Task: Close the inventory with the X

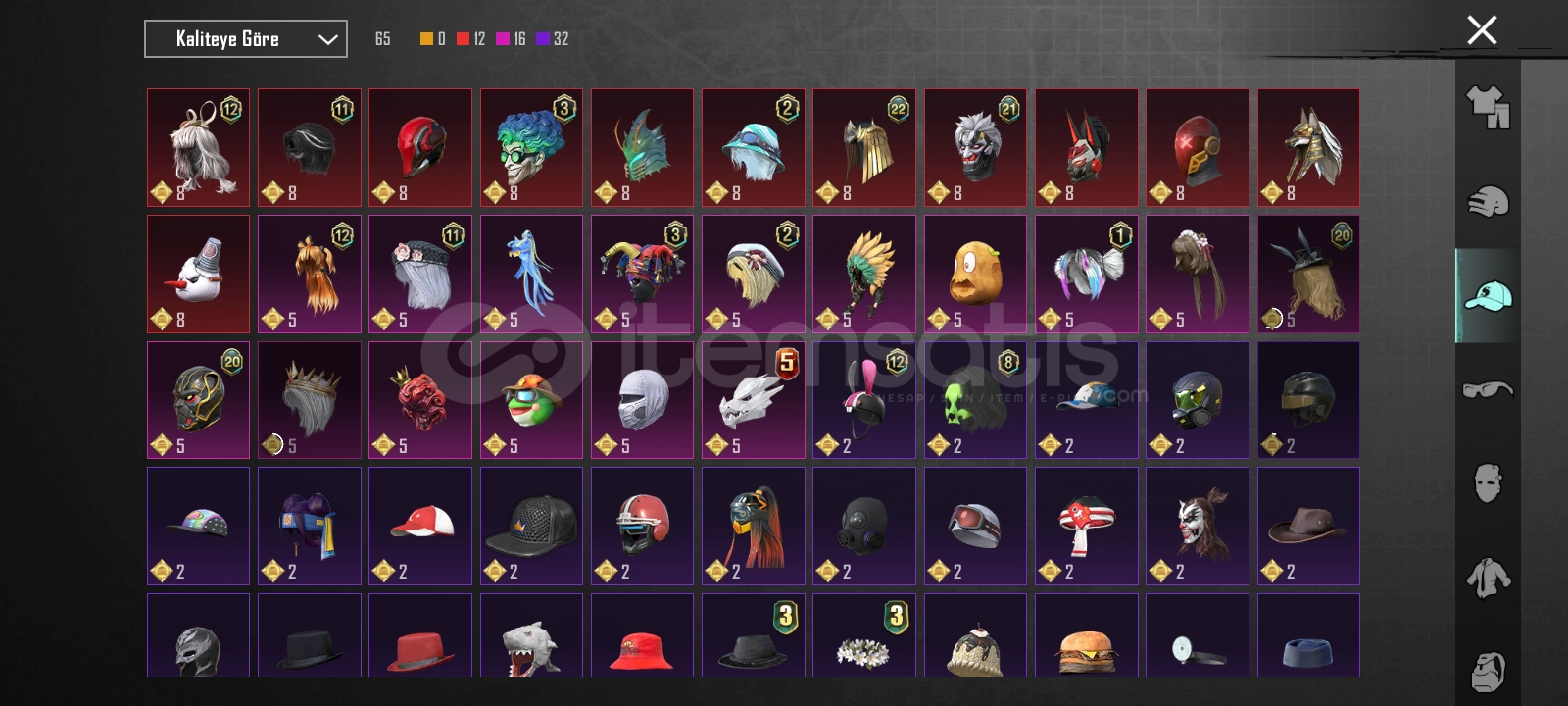Action: (1482, 30)
